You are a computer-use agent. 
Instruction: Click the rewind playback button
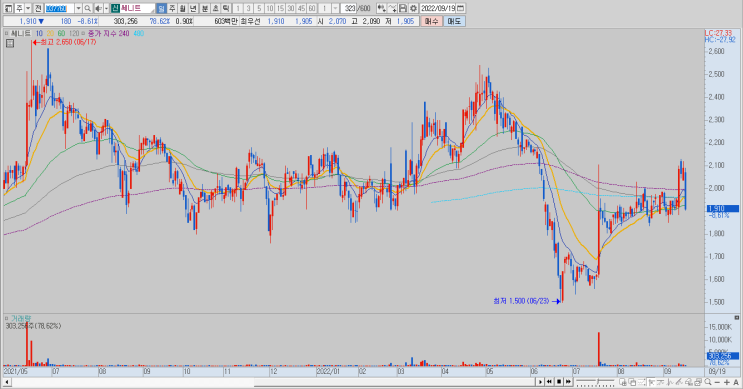(549, 382)
